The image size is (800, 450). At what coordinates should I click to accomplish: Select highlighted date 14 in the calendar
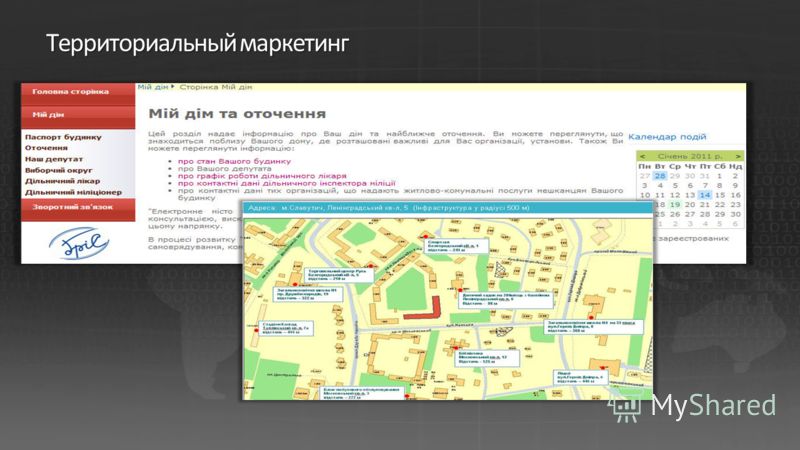tap(705, 195)
